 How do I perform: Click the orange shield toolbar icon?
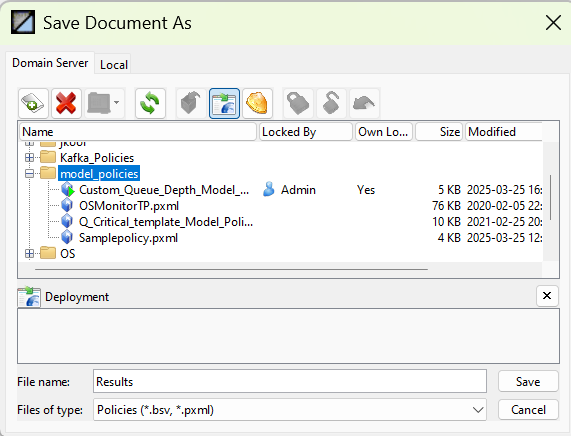[x=257, y=103]
